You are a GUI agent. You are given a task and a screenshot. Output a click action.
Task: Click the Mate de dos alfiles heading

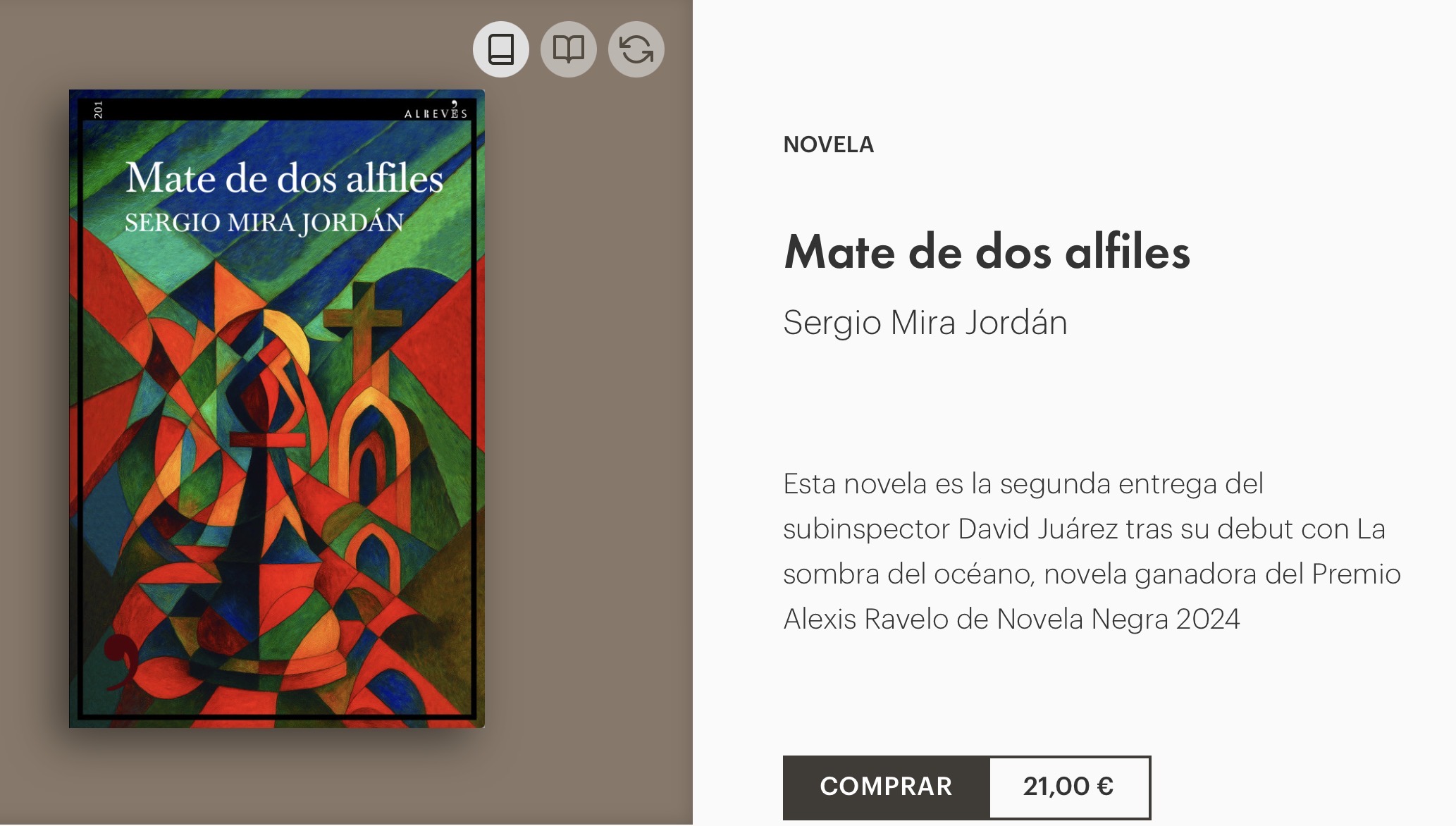(x=987, y=252)
